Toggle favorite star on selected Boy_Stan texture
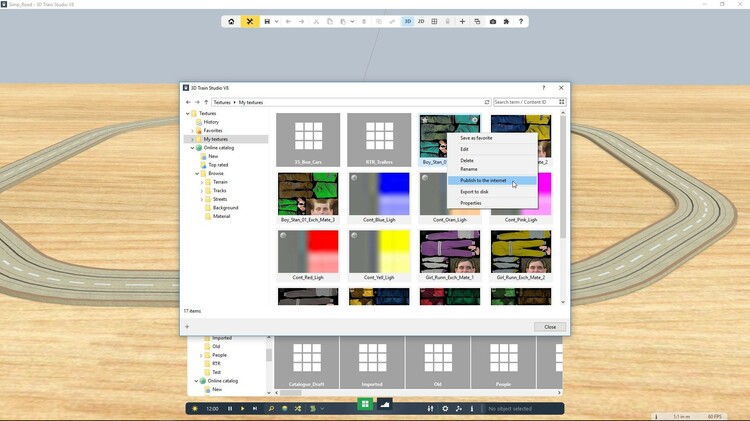The width and height of the screenshot is (750, 421). click(x=424, y=120)
